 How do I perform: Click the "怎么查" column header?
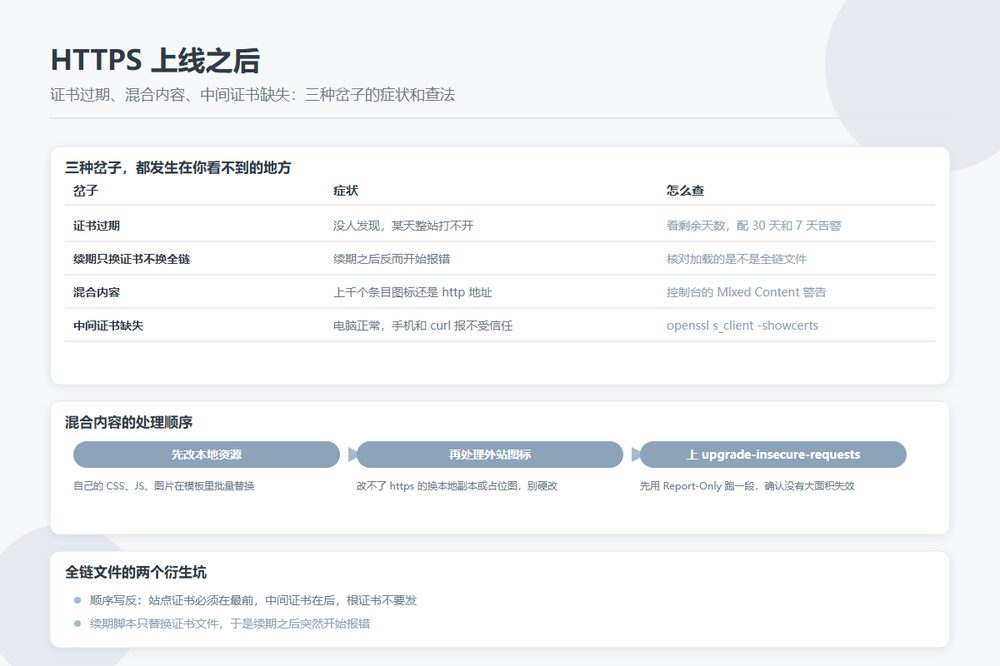[685, 191]
